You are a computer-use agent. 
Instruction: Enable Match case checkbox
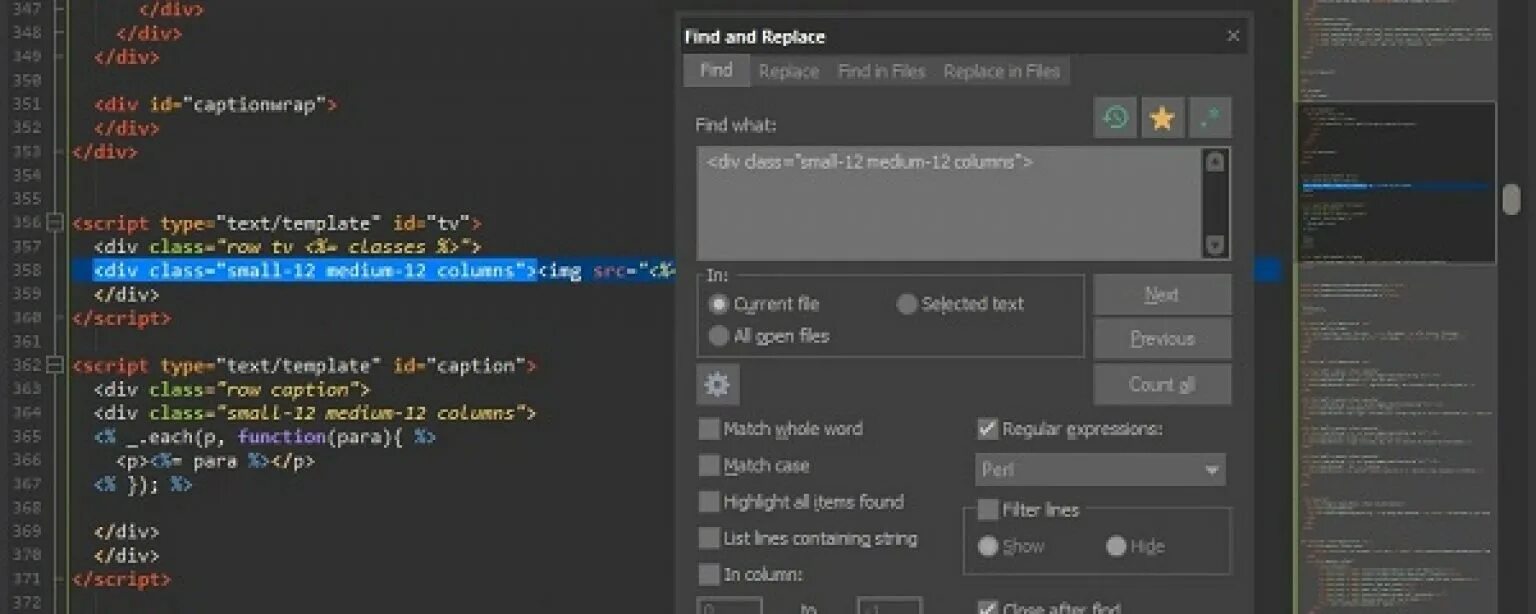coord(709,465)
